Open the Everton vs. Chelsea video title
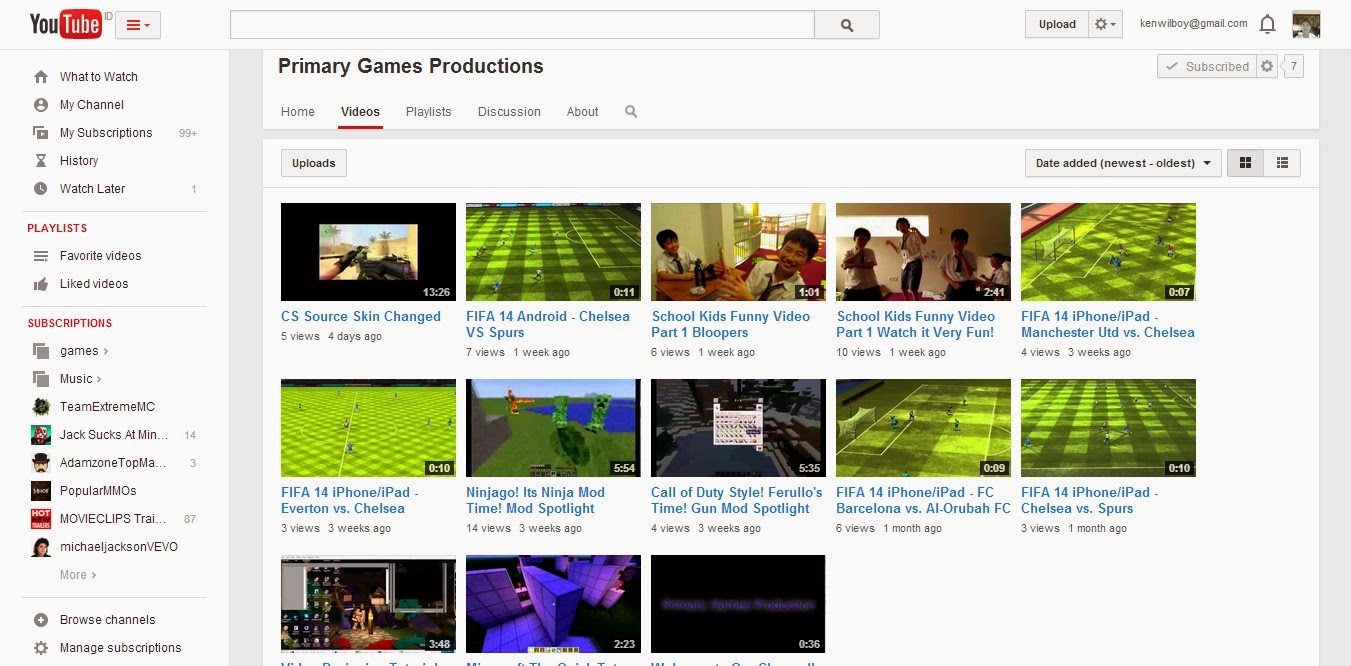Image resolution: width=1351 pixels, height=666 pixels. click(x=350, y=500)
